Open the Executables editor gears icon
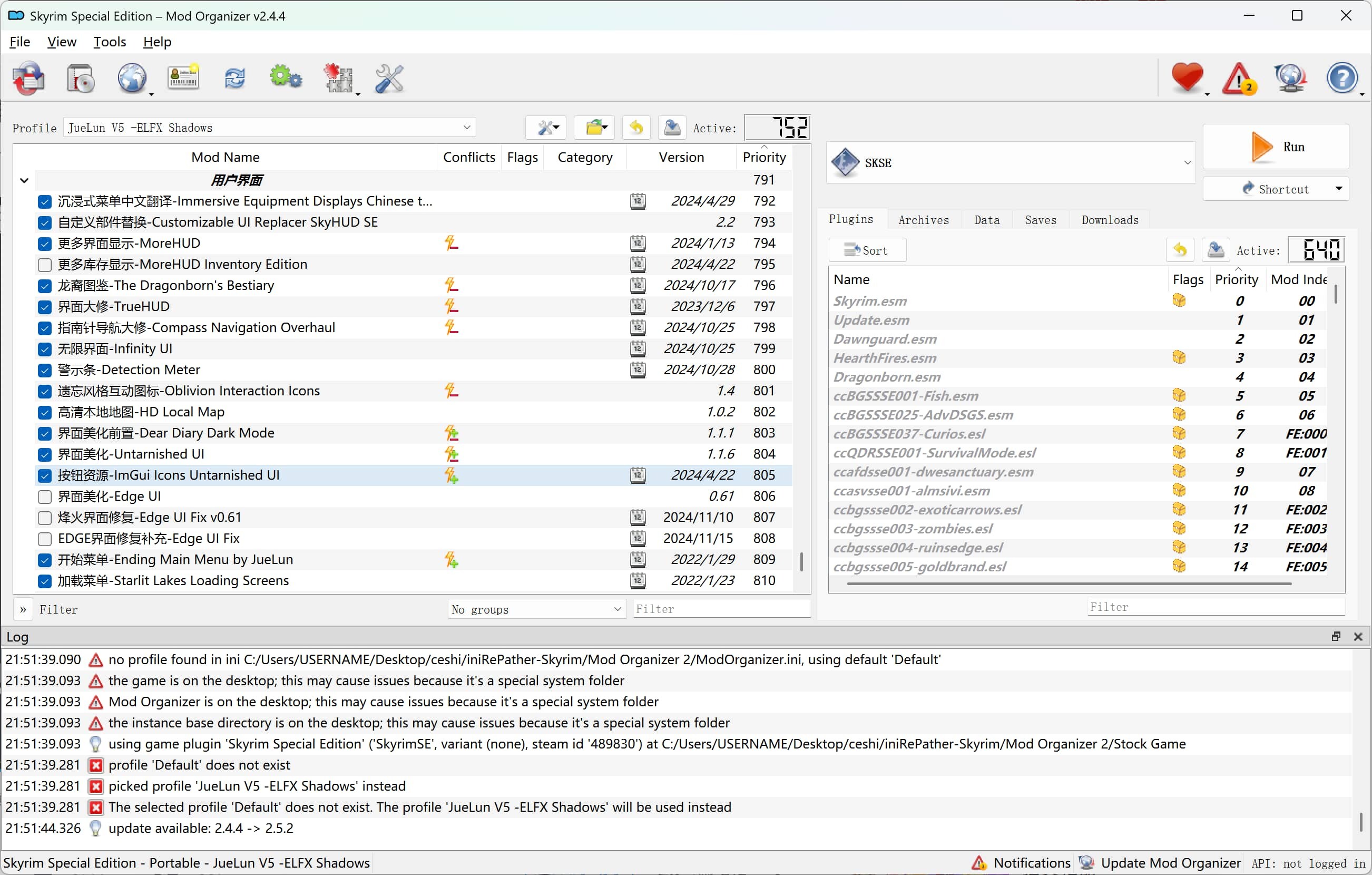Viewport: 1372px width, 875px height. (x=286, y=78)
